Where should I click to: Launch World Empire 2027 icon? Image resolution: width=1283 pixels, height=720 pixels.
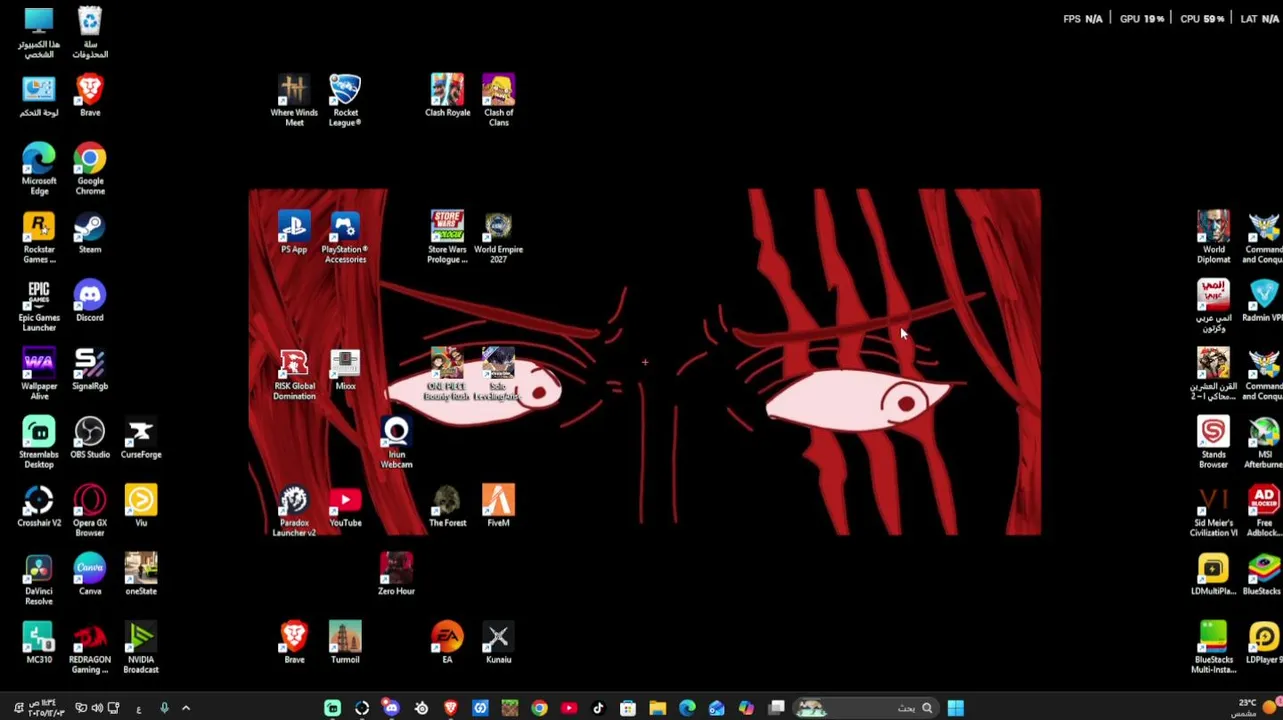pyautogui.click(x=498, y=237)
